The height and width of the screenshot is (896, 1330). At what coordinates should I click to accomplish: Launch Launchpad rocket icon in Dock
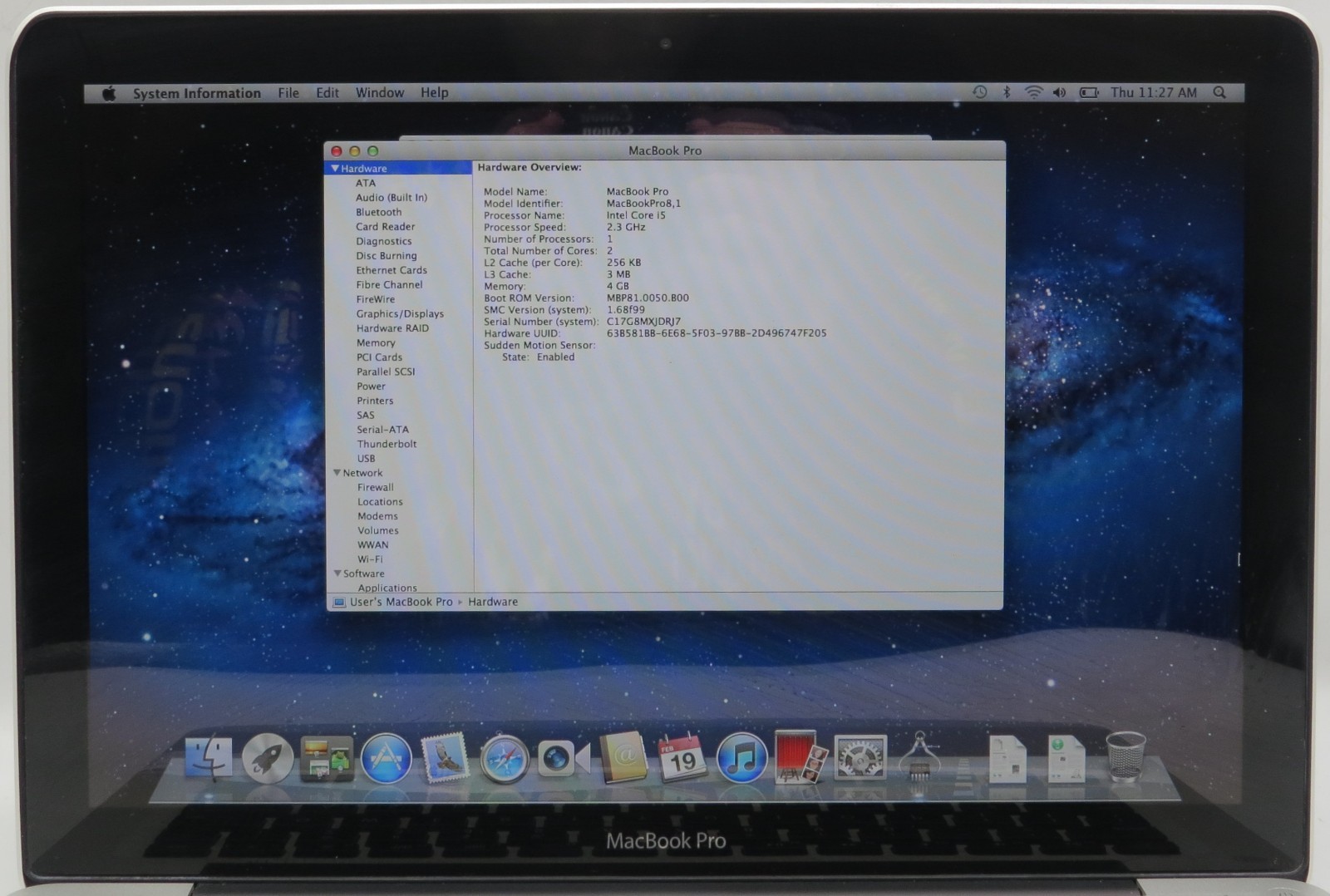point(267,758)
